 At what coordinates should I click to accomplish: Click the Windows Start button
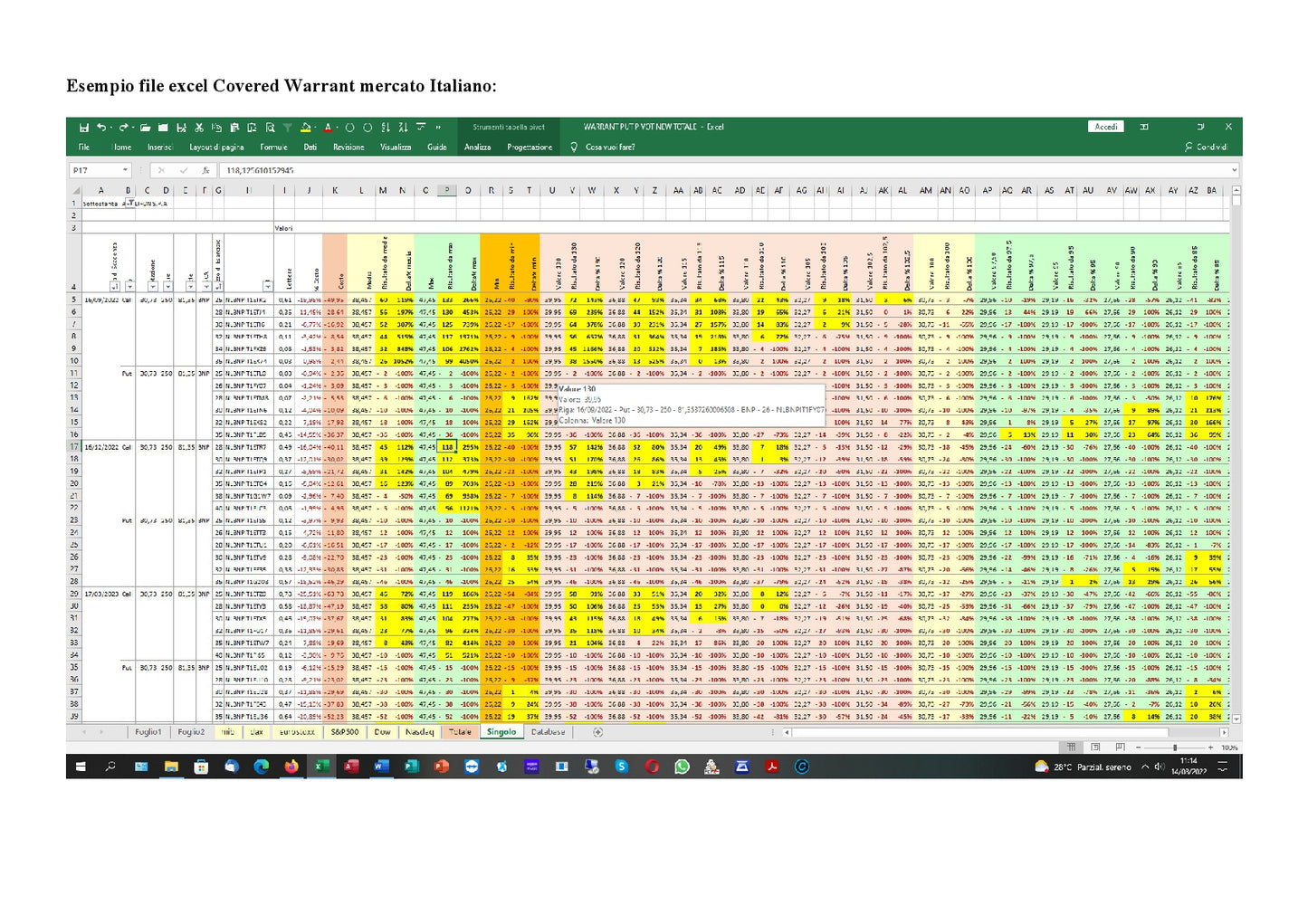(81, 767)
